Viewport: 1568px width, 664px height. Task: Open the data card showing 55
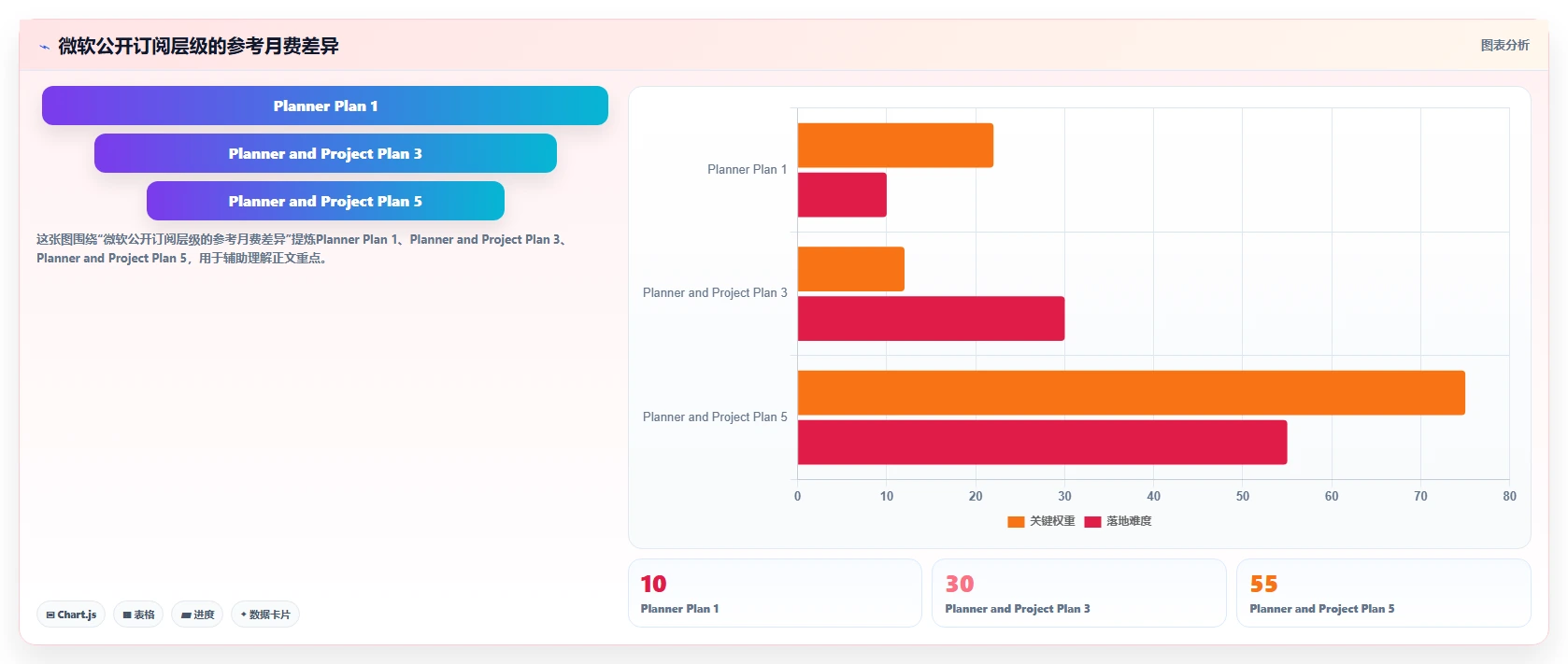[x=1383, y=593]
